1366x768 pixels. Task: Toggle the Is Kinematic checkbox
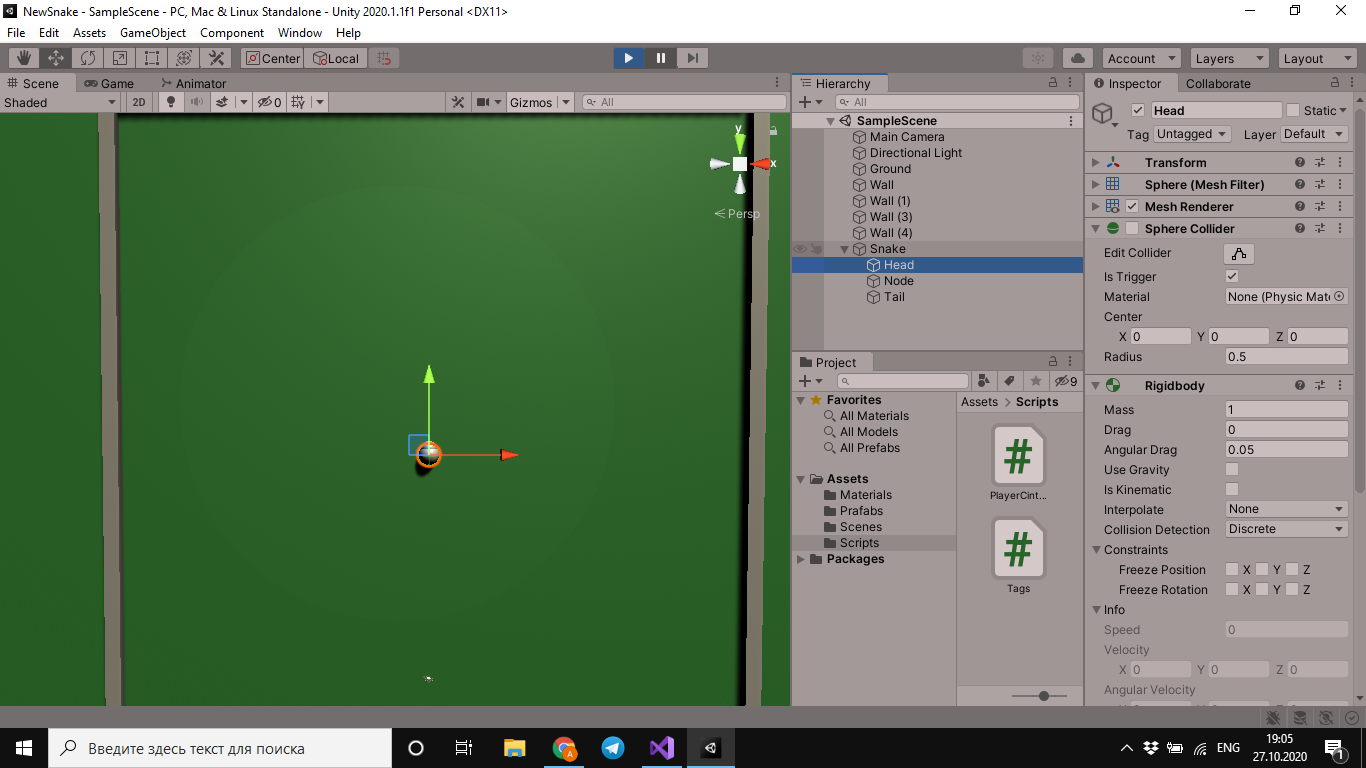pyautogui.click(x=1232, y=490)
